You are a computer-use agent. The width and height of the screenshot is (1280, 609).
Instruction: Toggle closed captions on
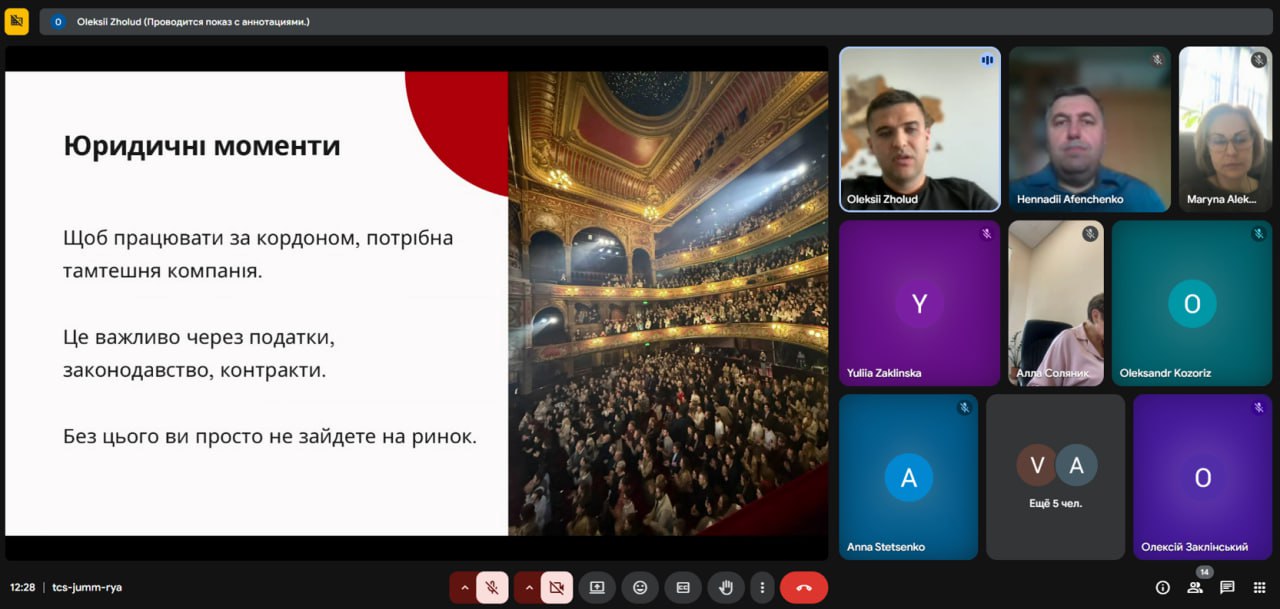pyautogui.click(x=683, y=588)
